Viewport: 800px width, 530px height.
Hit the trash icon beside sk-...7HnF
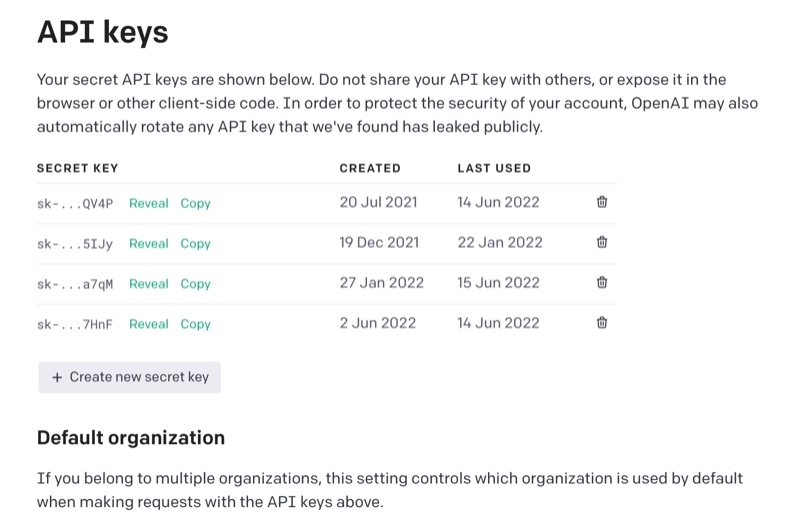(602, 323)
